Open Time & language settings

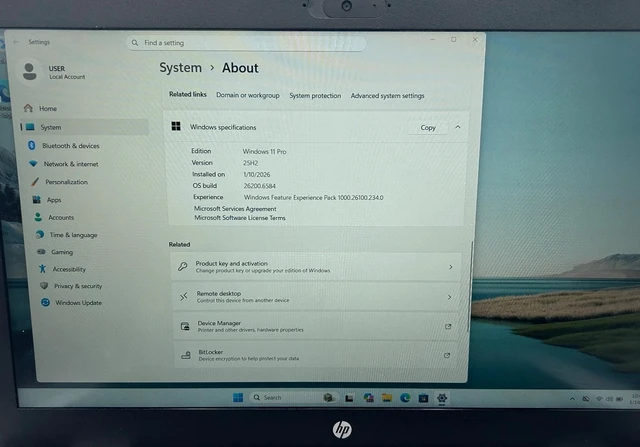tap(73, 235)
